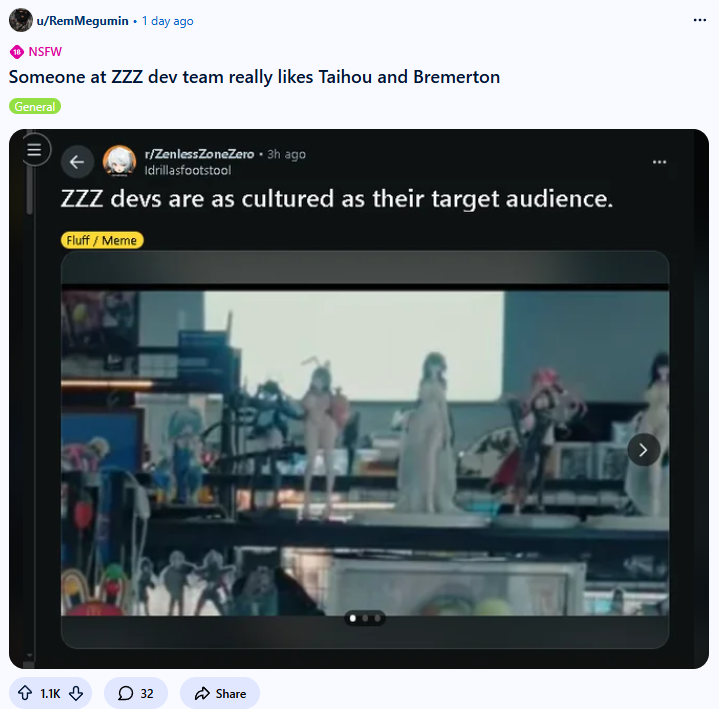
Task: Open the '1 day ago' timestamp link
Action: click(167, 21)
